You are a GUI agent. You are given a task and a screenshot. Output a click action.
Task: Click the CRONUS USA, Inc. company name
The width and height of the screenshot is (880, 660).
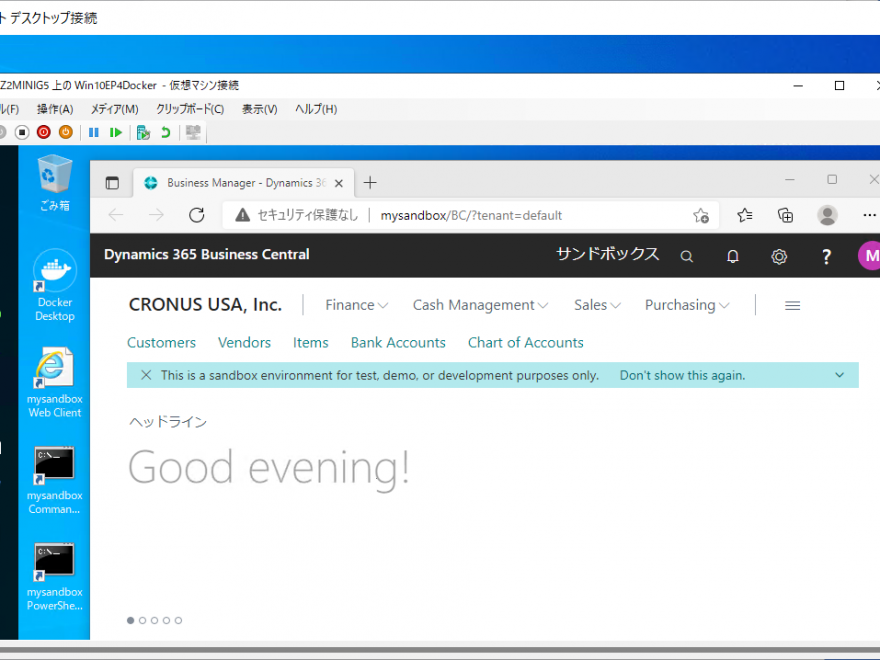(205, 305)
